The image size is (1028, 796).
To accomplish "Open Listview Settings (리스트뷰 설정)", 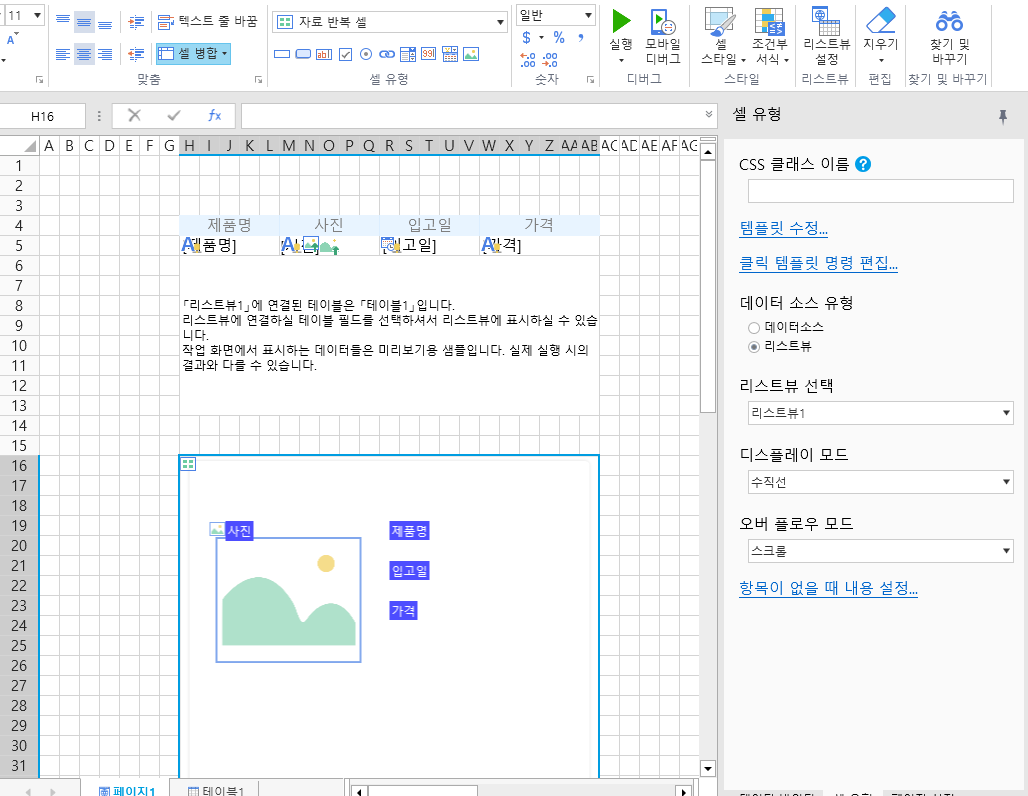I will pyautogui.click(x=825, y=22).
